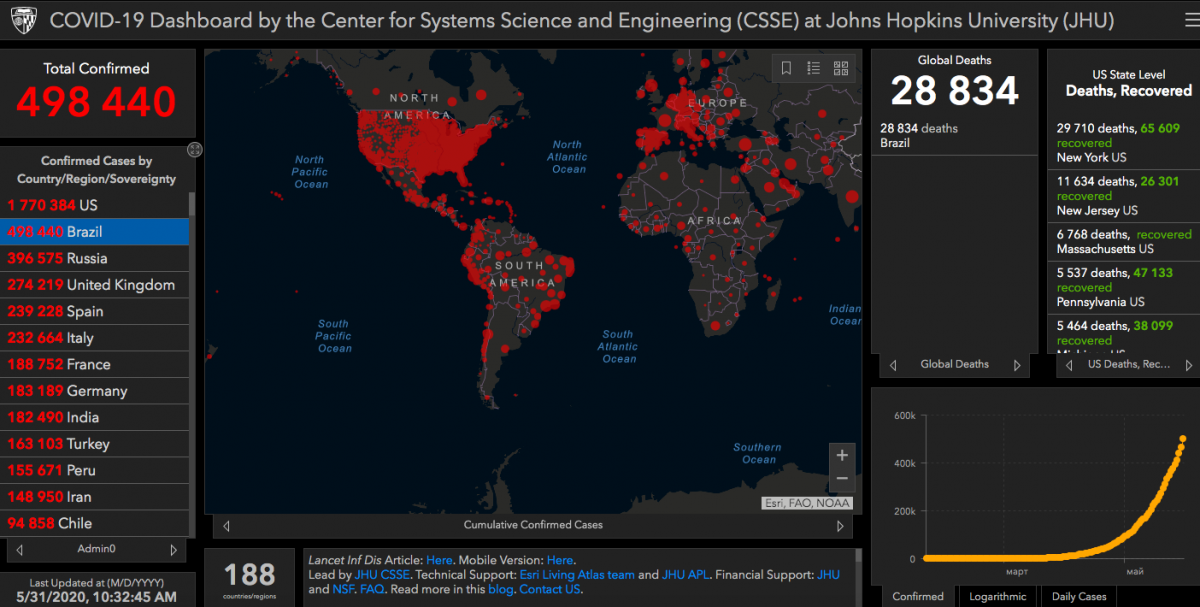
Task: Click the latest point on confirmed chart
Action: [x=1183, y=438]
